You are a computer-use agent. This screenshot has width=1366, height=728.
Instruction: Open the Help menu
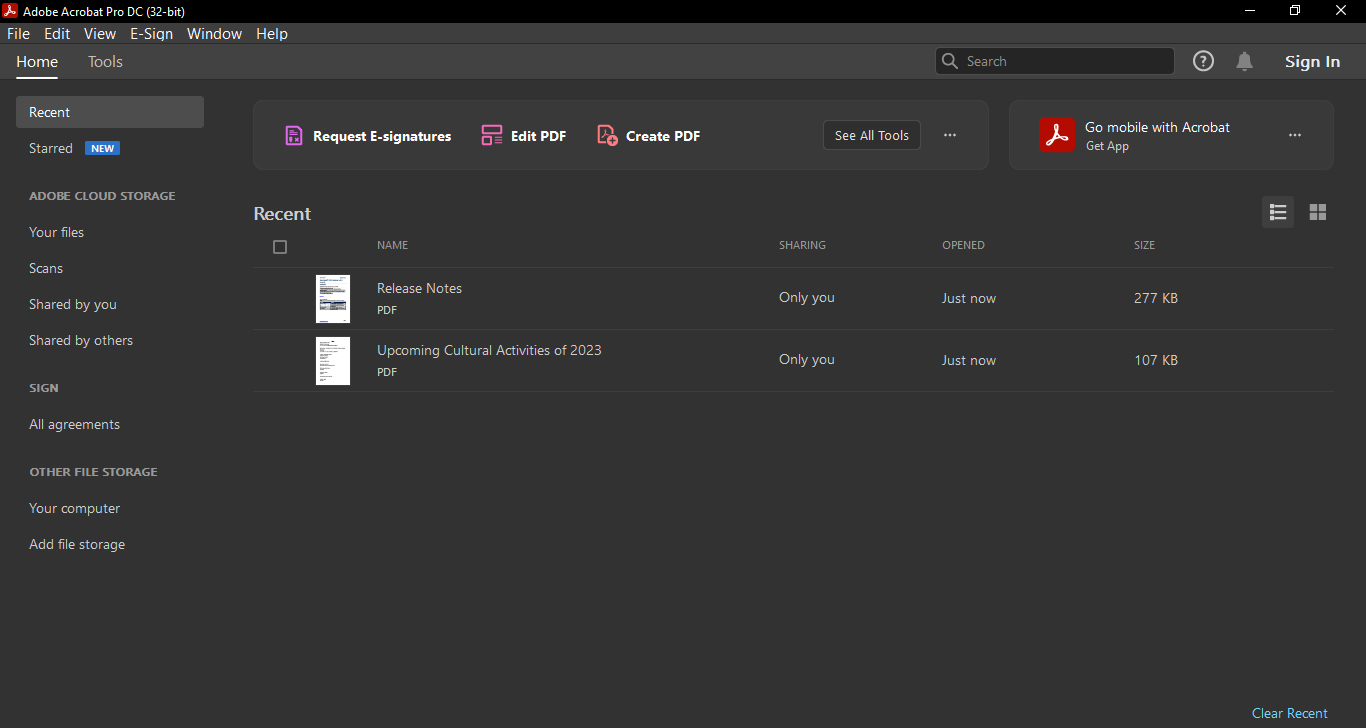(x=272, y=33)
